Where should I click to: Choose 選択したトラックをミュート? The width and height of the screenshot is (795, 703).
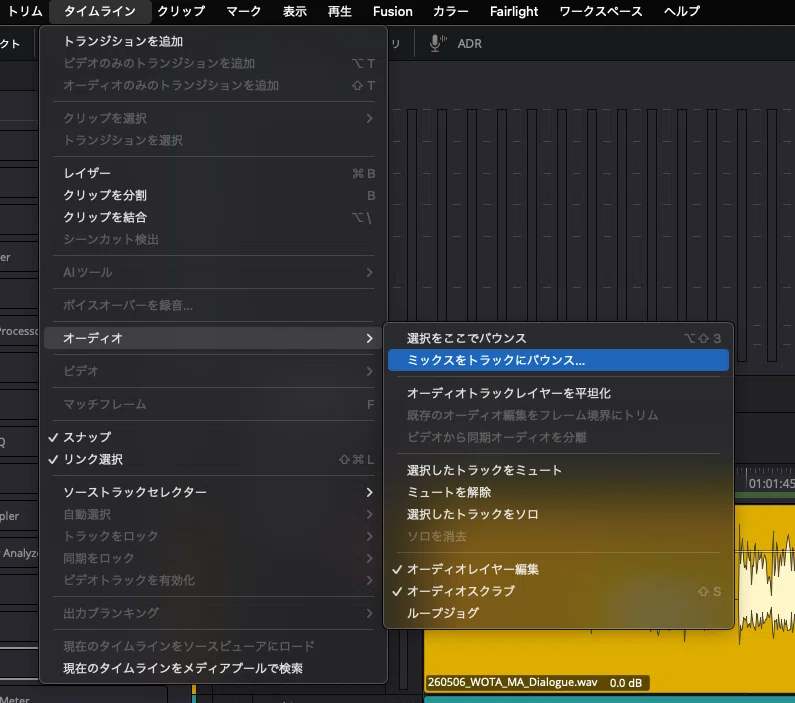point(558,470)
